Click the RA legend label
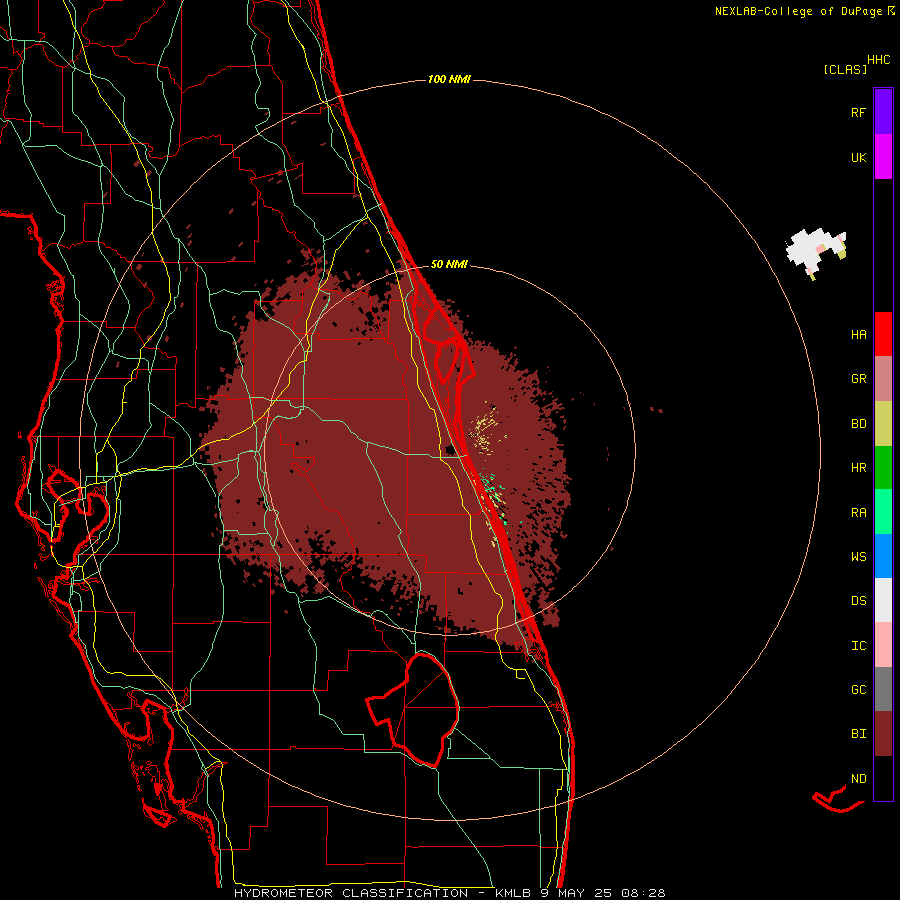Screen dimensions: 900x900 pos(858,513)
